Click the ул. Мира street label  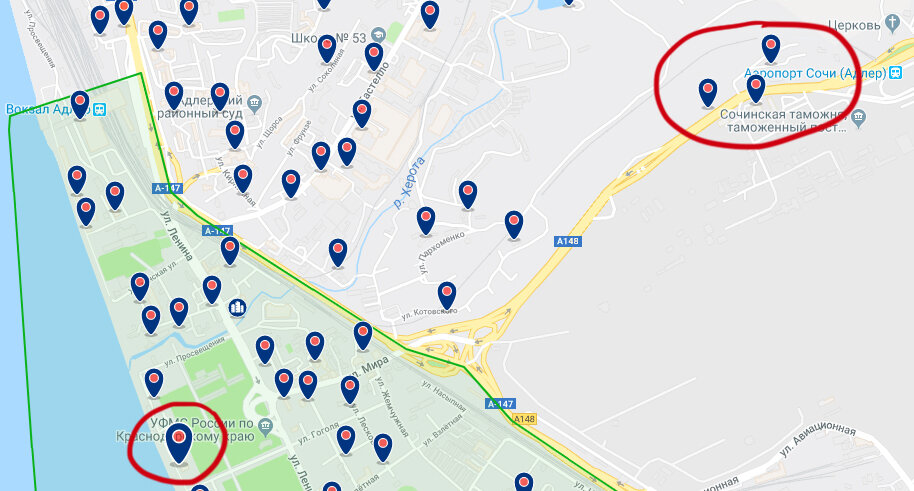pos(371,368)
